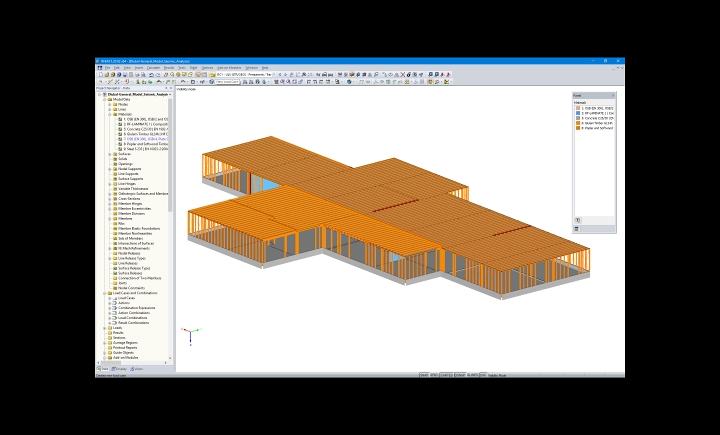Viewport: 720px width, 435px height.
Task: Click the Redo arrow icon
Action: pyautogui.click(x=158, y=74)
